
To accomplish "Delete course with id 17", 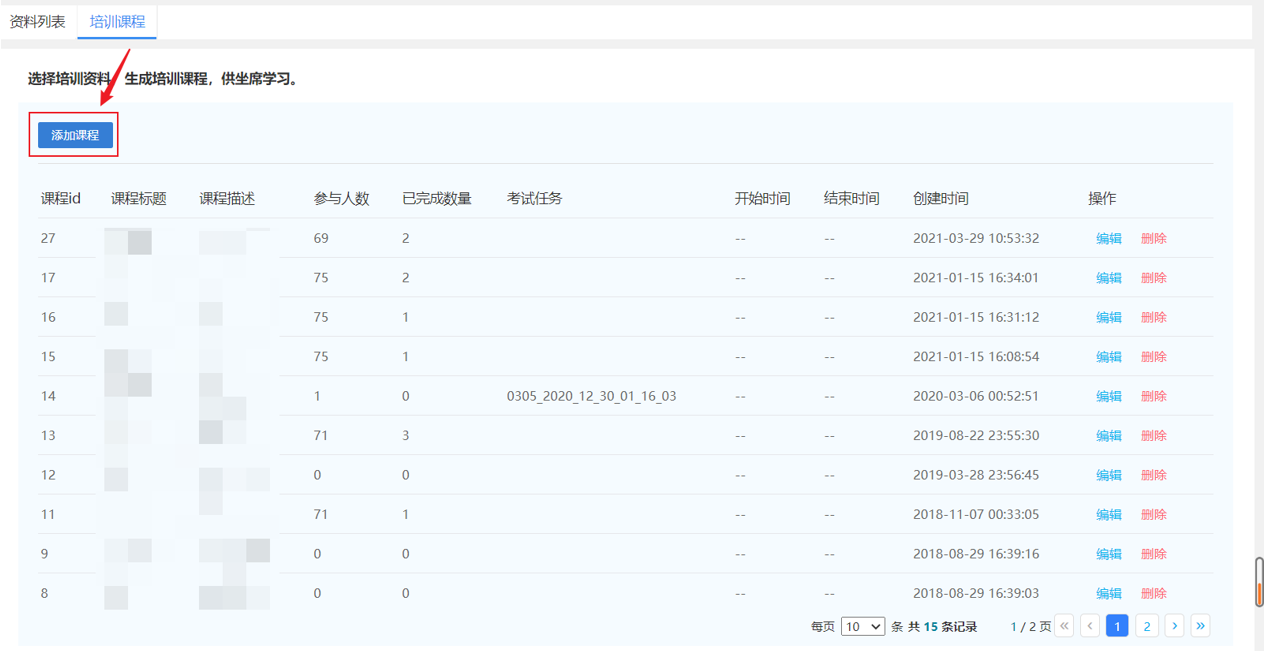I will pyautogui.click(x=1153, y=278).
